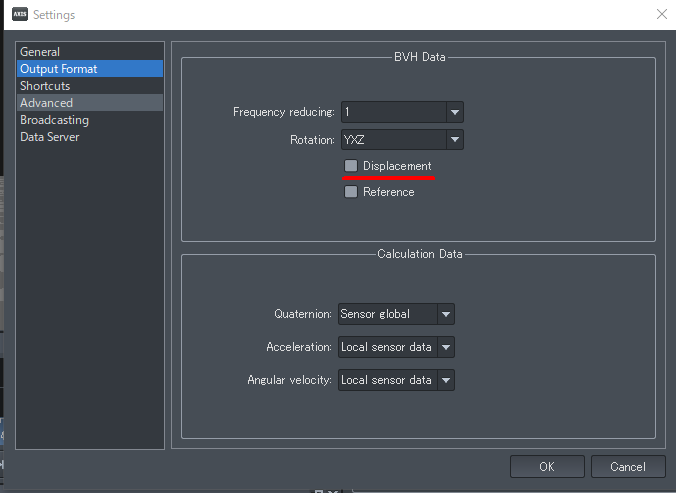Tick the Reference checkbox
This screenshot has height=493, width=676.
pyautogui.click(x=351, y=192)
